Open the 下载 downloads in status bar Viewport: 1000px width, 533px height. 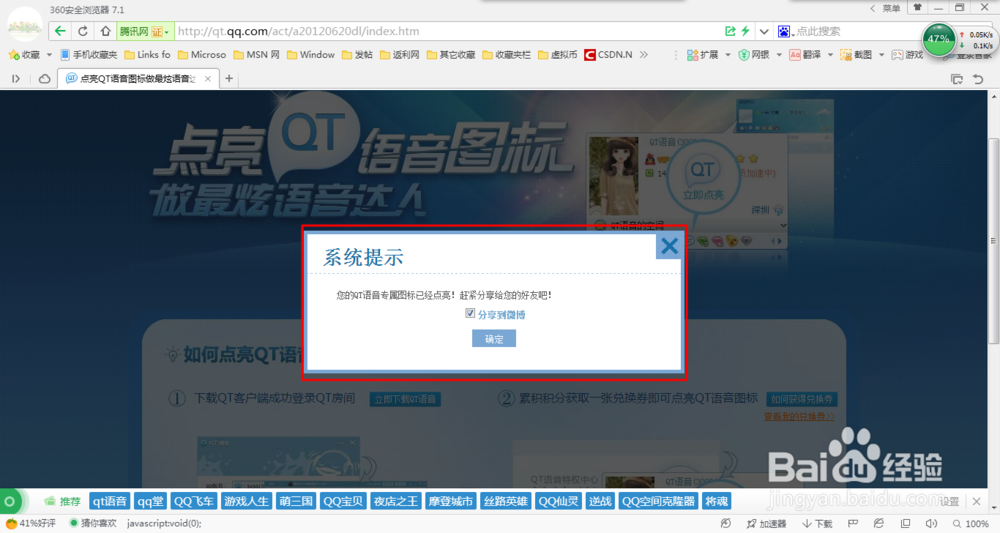[818, 523]
